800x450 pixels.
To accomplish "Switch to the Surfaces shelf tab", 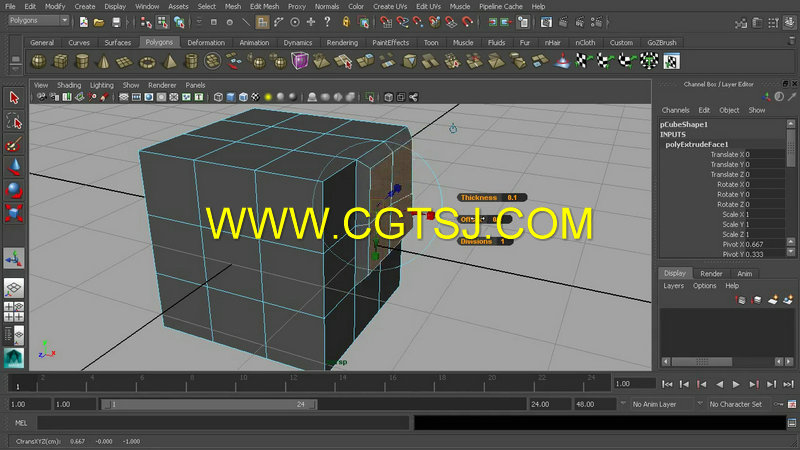I will [117, 43].
